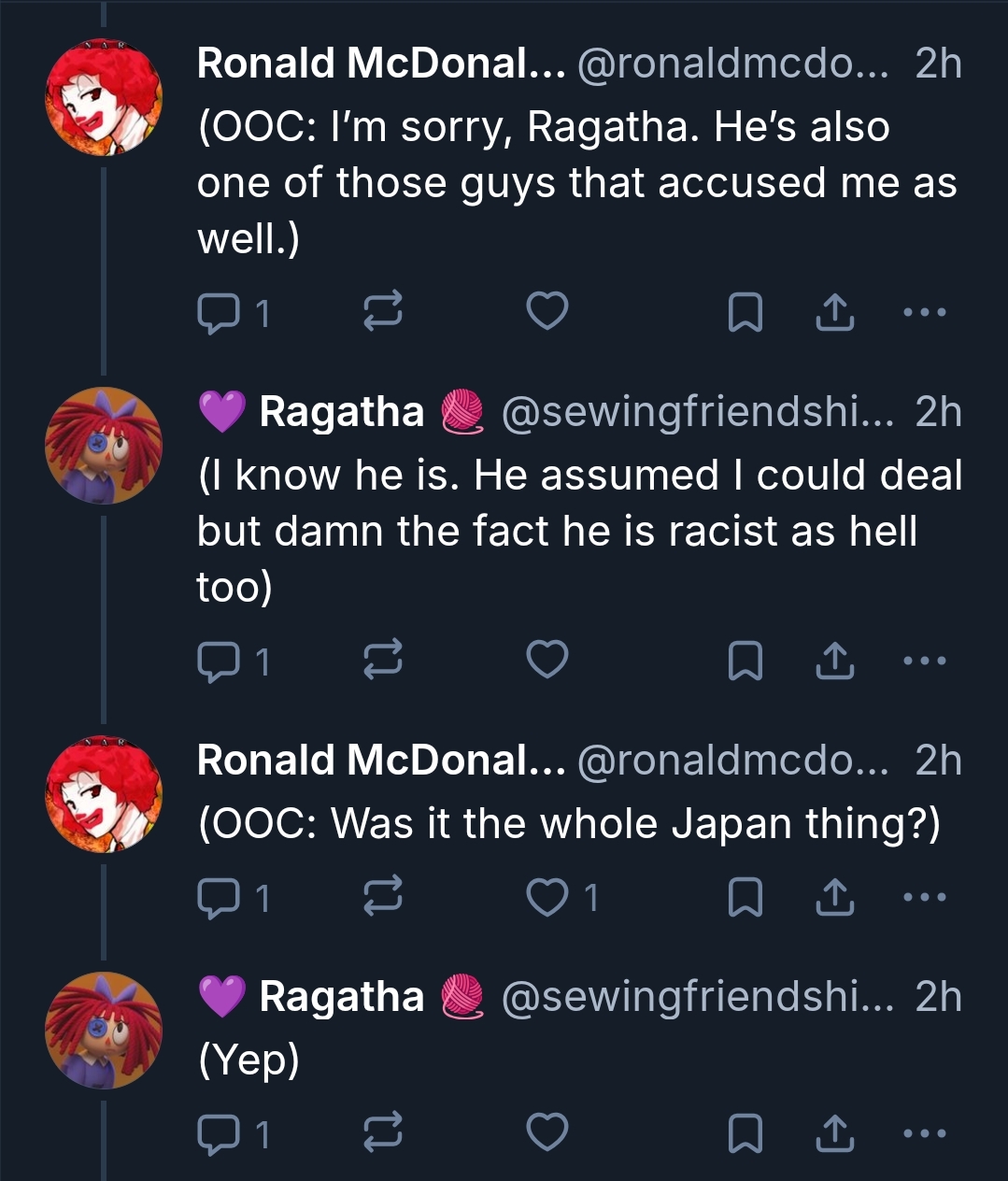The height and width of the screenshot is (1181, 1008).
Task: Like Ragatha's "racist as hell" post
Action: click(547, 661)
